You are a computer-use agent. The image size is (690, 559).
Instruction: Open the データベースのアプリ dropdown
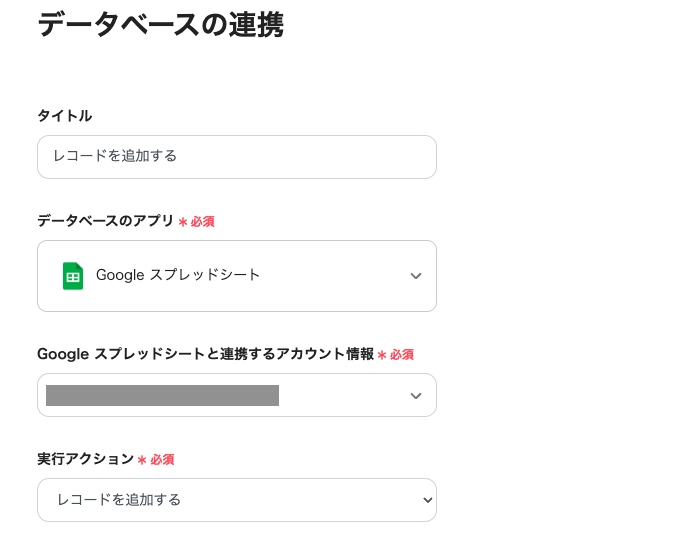tap(237, 276)
